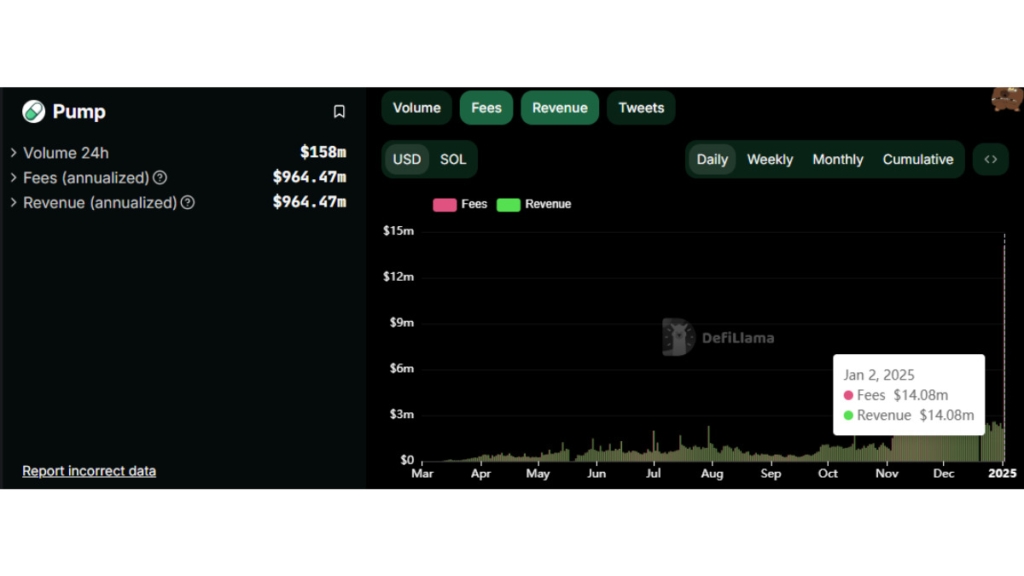
Task: Click the $15m y-axis label
Action: [398, 231]
